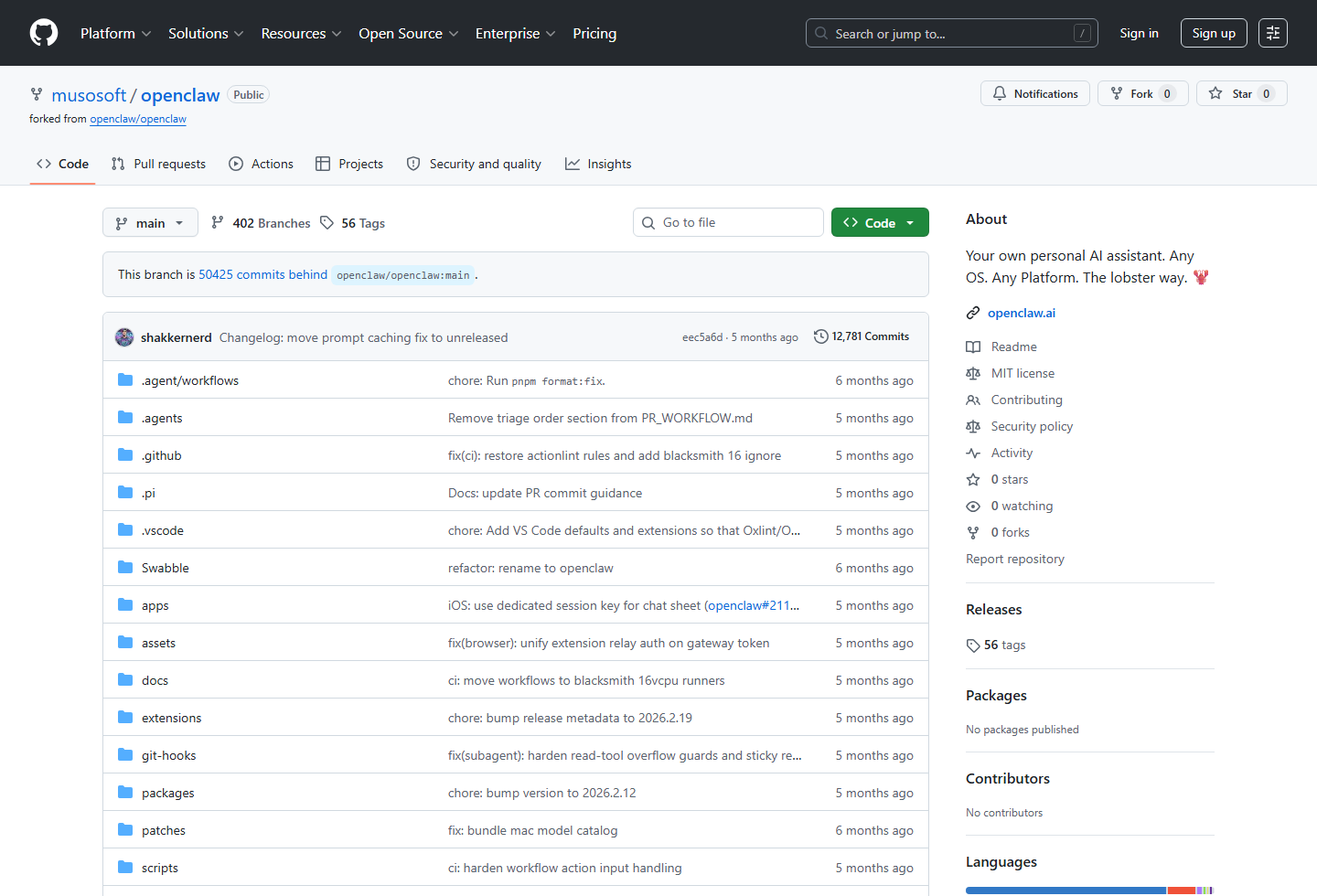Star the openclaw repository
This screenshot has width=1317, height=896.
[x=1241, y=93]
